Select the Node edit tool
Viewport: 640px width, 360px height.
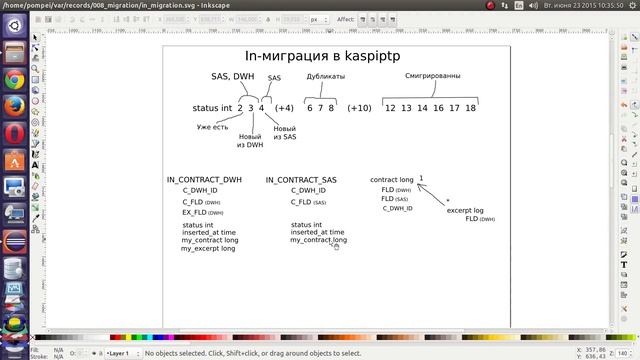35,48
